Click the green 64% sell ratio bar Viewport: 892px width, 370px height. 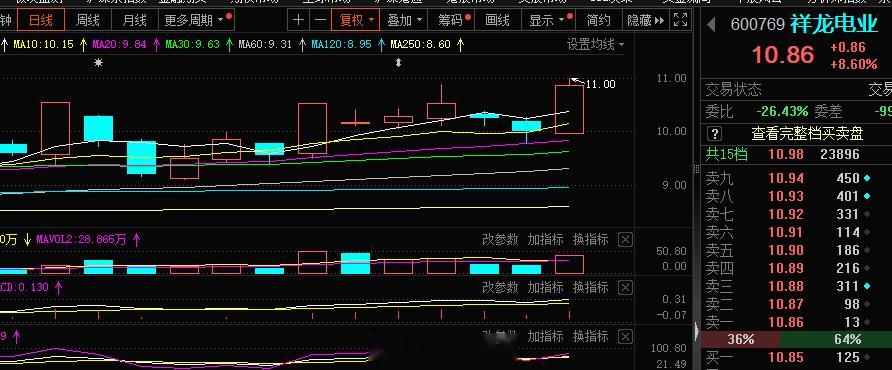coord(836,340)
